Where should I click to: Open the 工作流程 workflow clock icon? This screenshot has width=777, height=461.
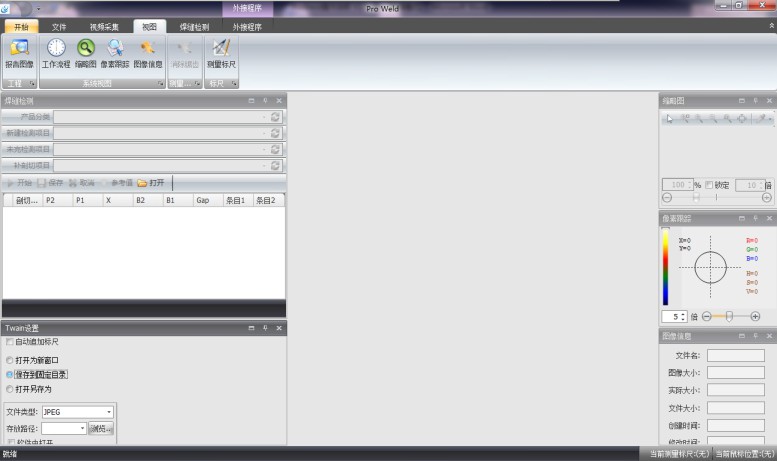click(56, 52)
